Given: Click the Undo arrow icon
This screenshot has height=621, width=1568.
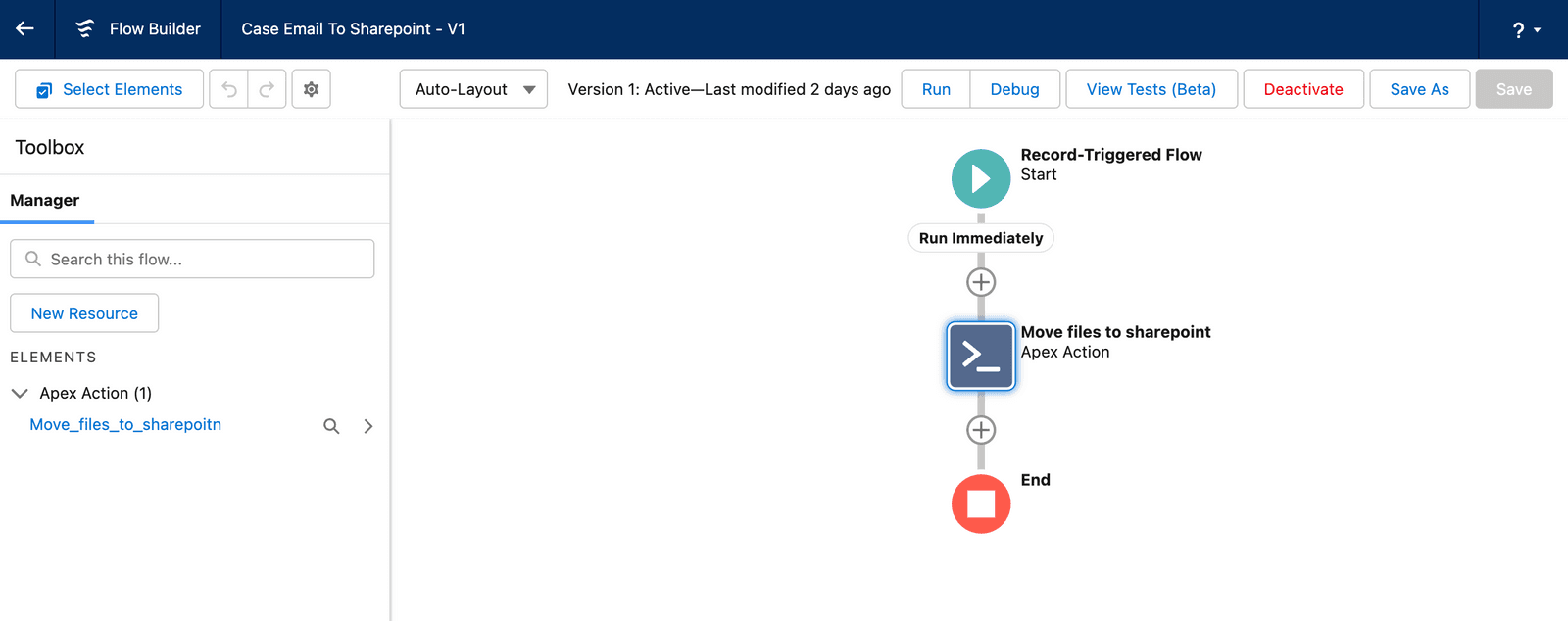Looking at the screenshot, I should pos(229,89).
